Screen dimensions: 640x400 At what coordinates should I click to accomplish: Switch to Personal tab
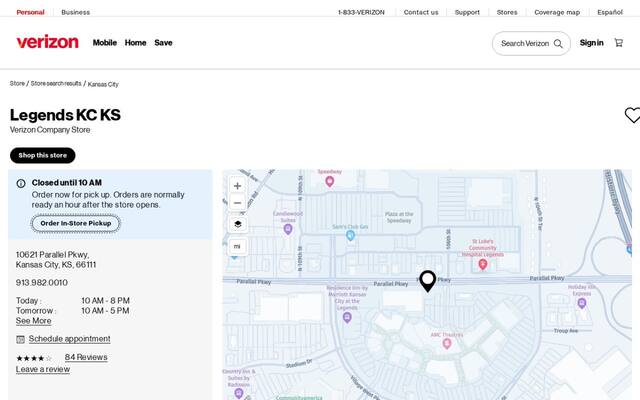[x=30, y=12]
